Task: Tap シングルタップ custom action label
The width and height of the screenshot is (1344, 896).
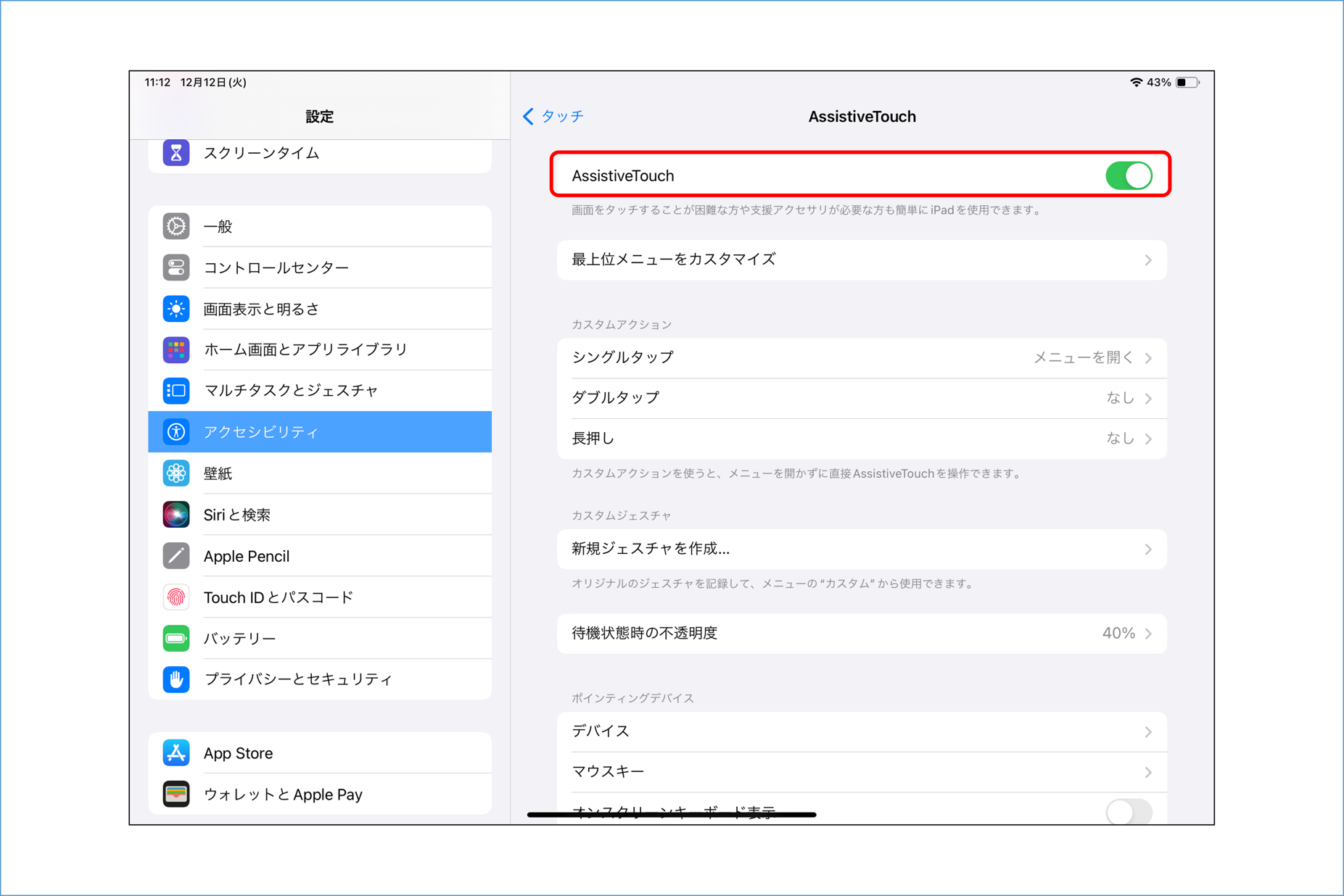Action: [623, 357]
